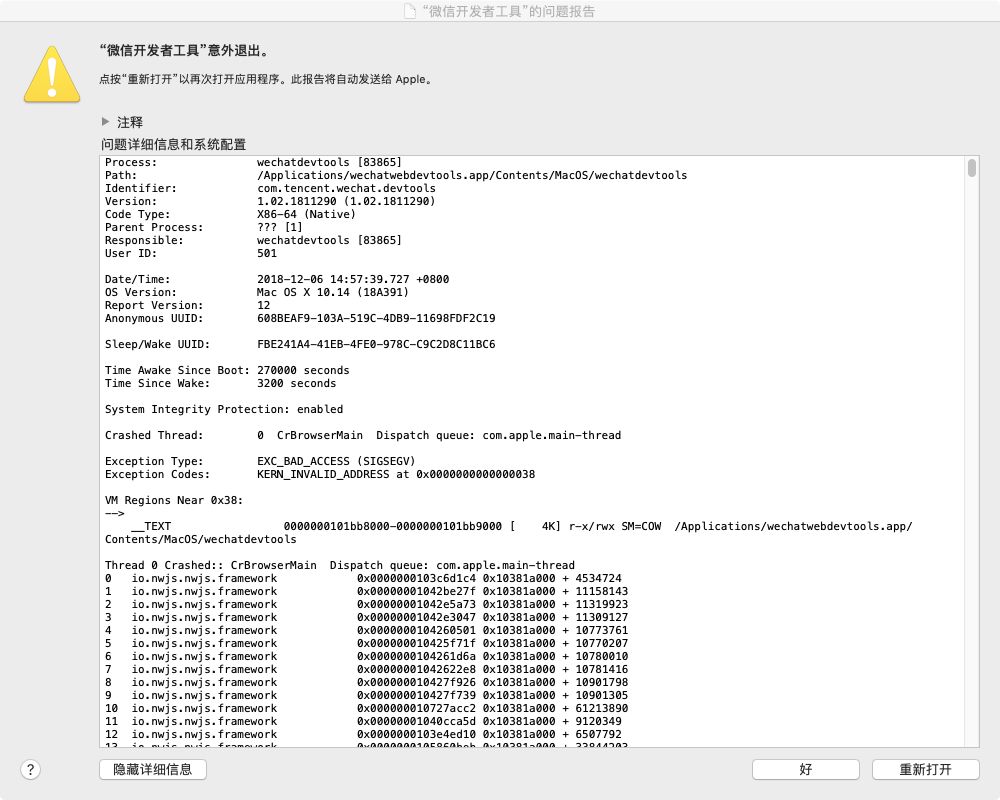The width and height of the screenshot is (1000, 800).
Task: Click stack frame 11 with offset 9120349
Action: point(363,721)
